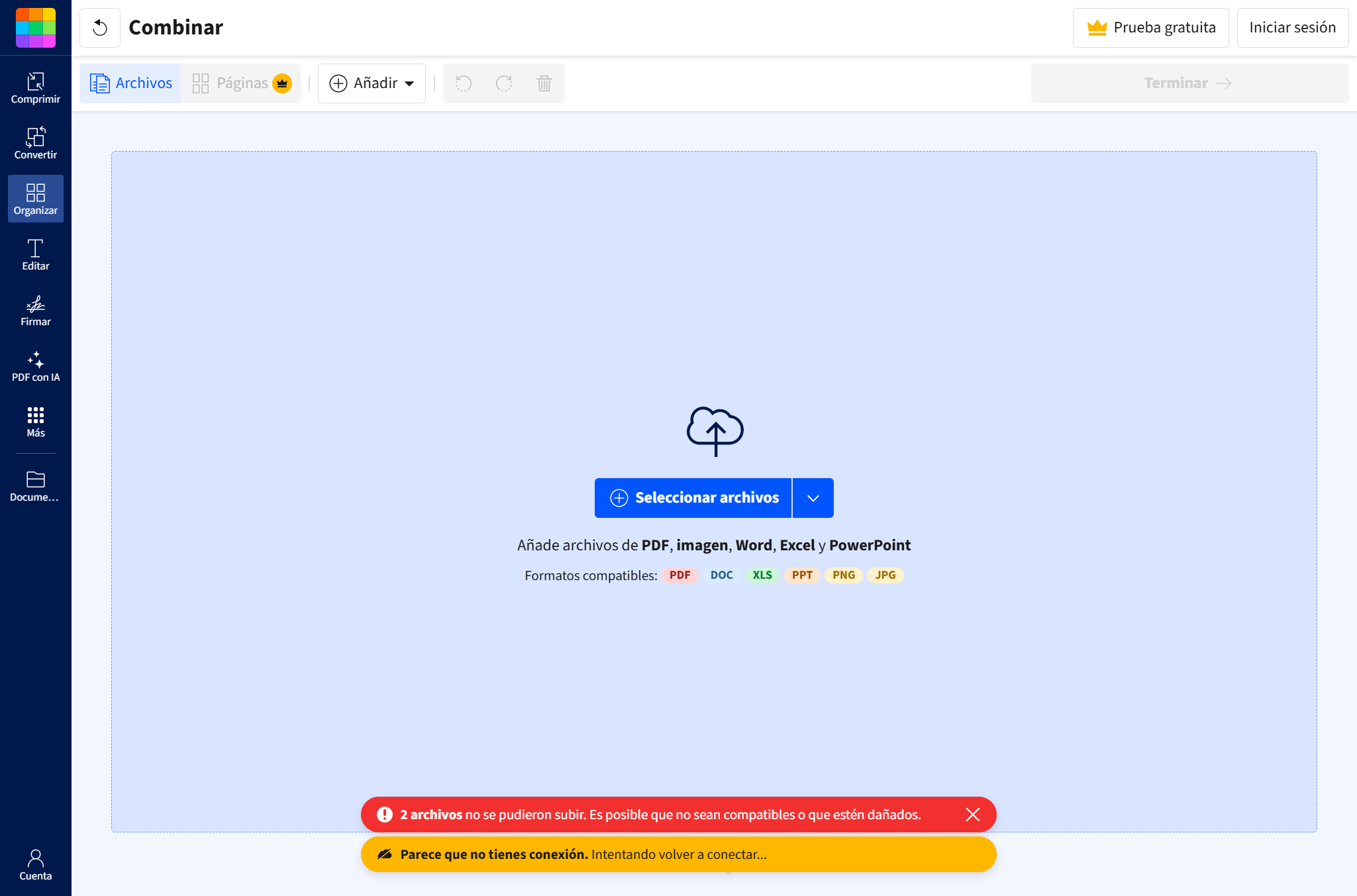Click the colorful app logo

(36, 28)
